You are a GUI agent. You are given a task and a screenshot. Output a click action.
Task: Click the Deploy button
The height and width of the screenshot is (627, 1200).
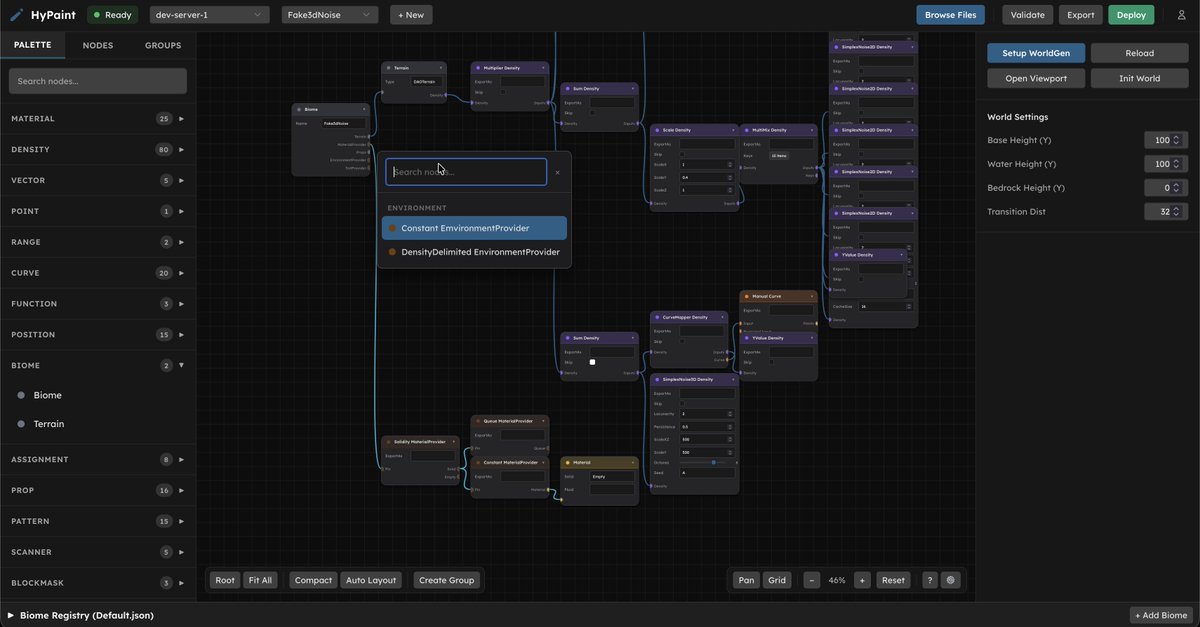coord(1131,15)
